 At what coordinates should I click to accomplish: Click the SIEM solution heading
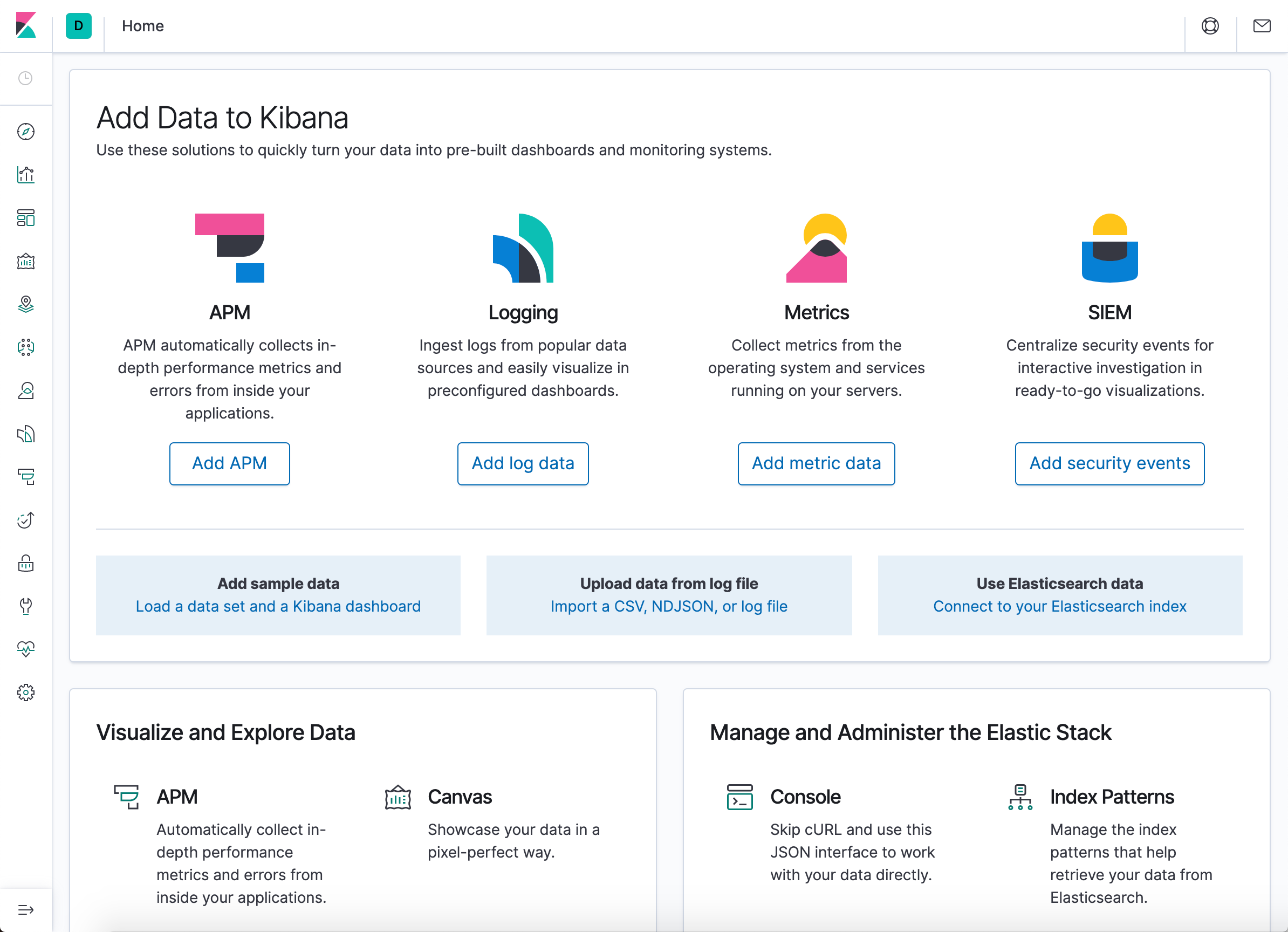(x=1109, y=312)
